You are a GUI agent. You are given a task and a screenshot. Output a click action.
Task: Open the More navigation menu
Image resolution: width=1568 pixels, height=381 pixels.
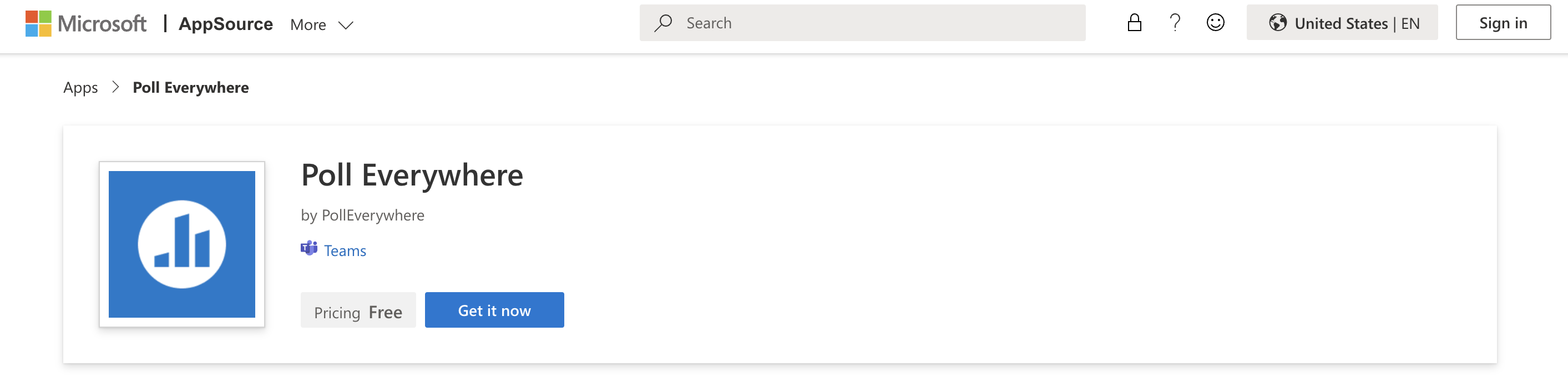321,24
